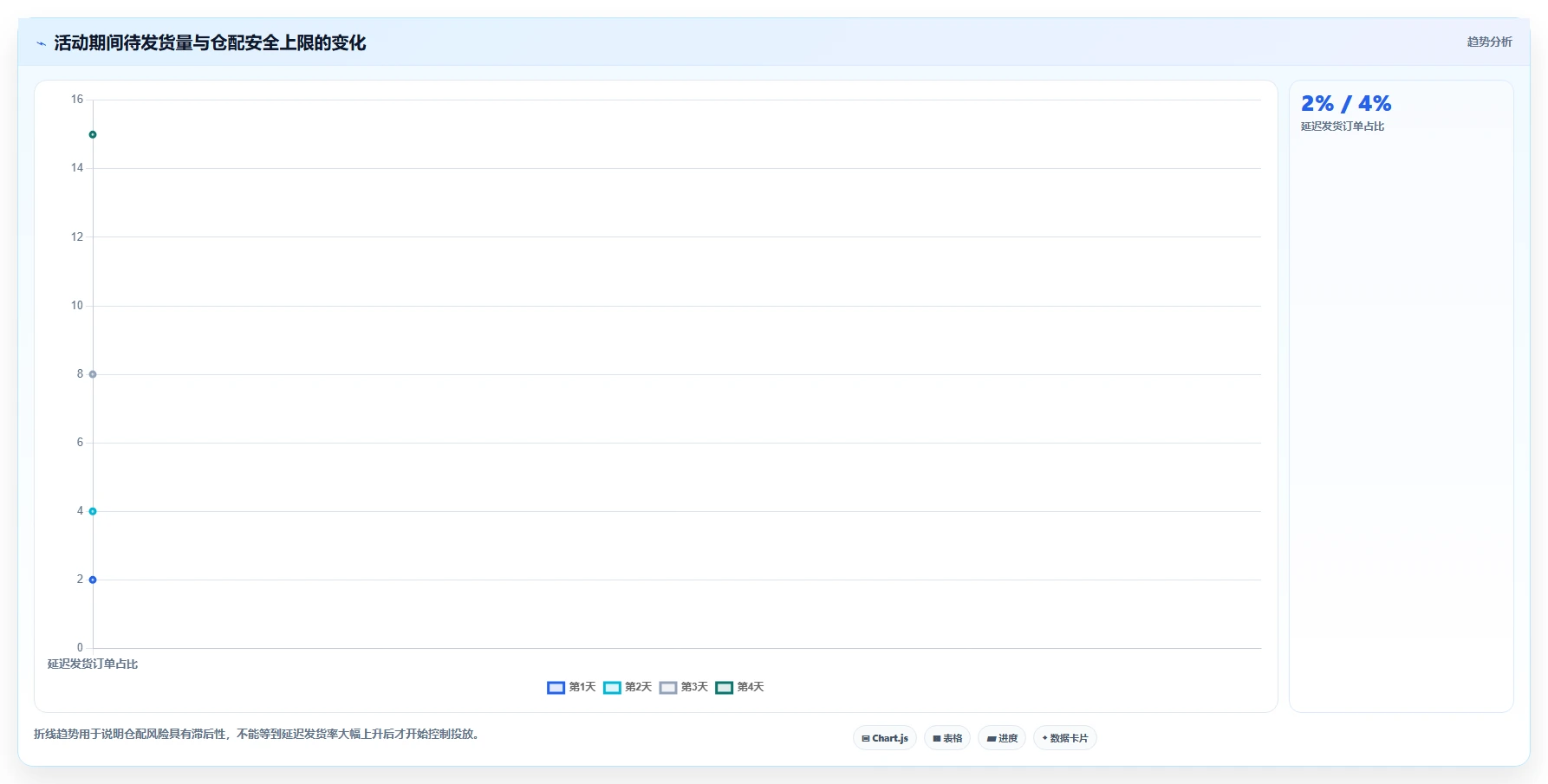Click the chart title 活动期间待发货量与仓配安全上限的变化
The image size is (1548, 784).
[x=210, y=43]
